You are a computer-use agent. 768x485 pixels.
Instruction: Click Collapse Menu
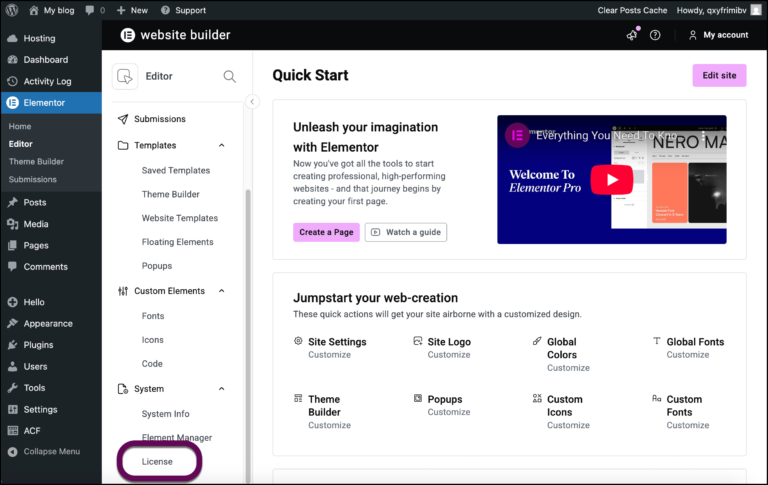pyautogui.click(x=44, y=452)
